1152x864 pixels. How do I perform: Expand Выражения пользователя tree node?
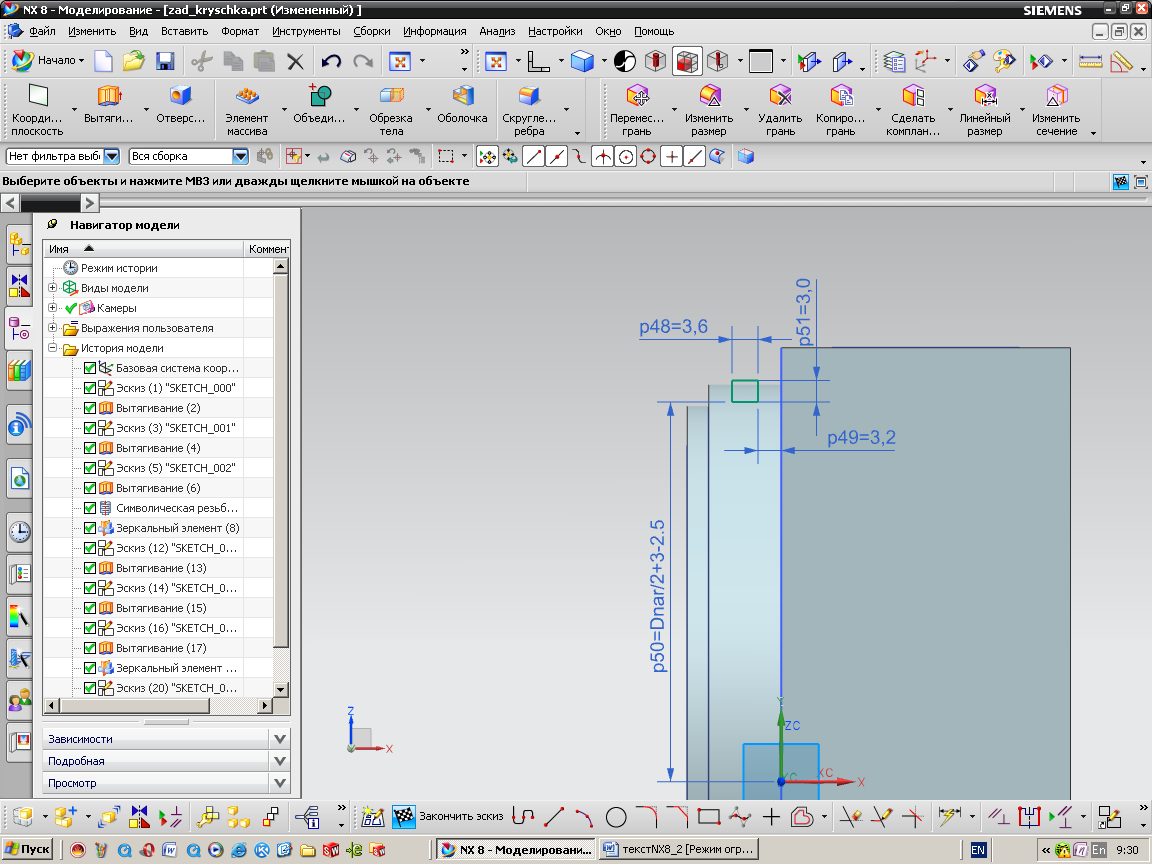tap(52, 328)
